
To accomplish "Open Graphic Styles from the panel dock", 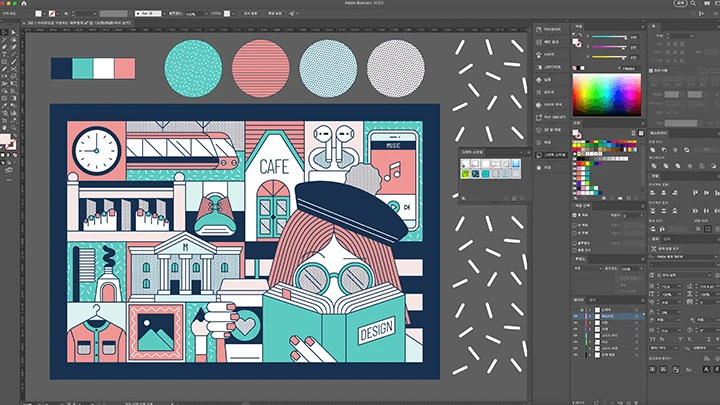I will coord(551,155).
